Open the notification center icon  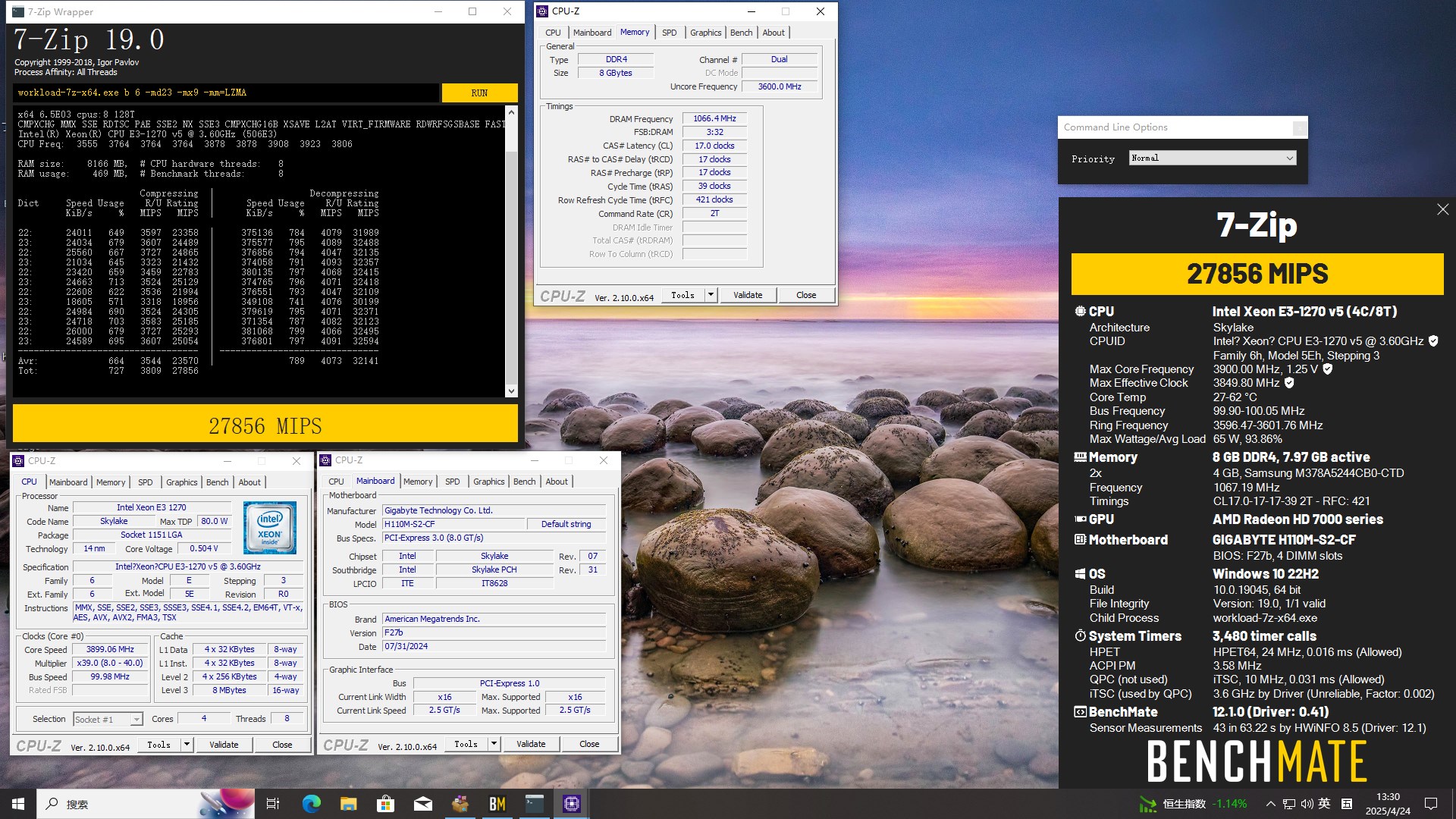1431,804
